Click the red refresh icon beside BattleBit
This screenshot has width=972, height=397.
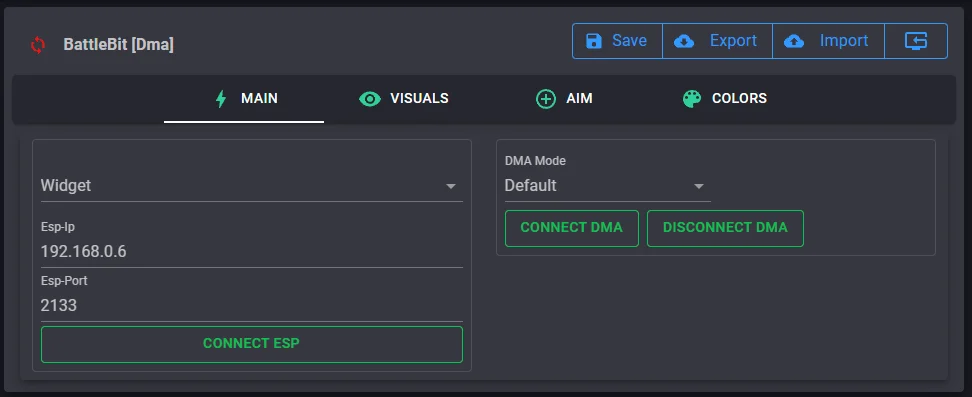[38, 45]
